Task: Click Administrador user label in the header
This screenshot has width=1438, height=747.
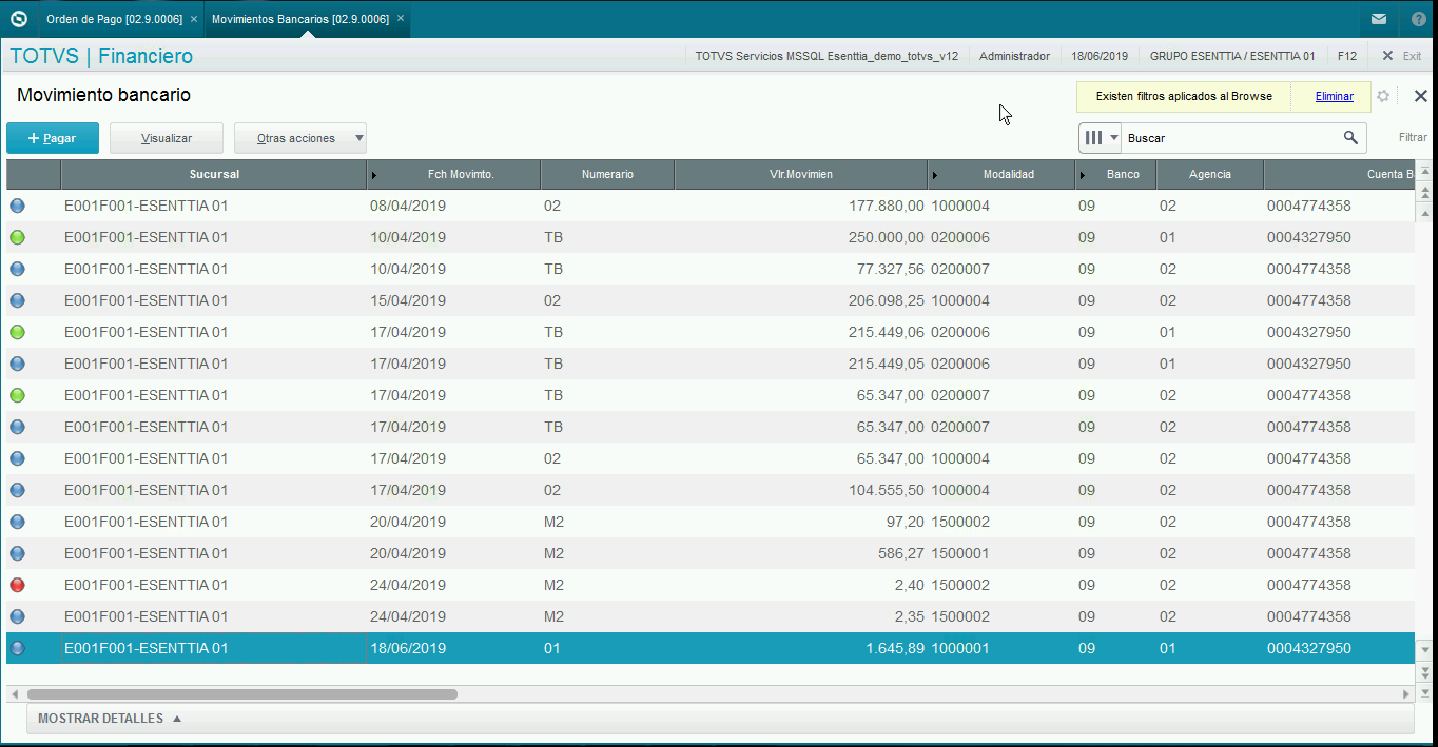Action: pos(1014,56)
